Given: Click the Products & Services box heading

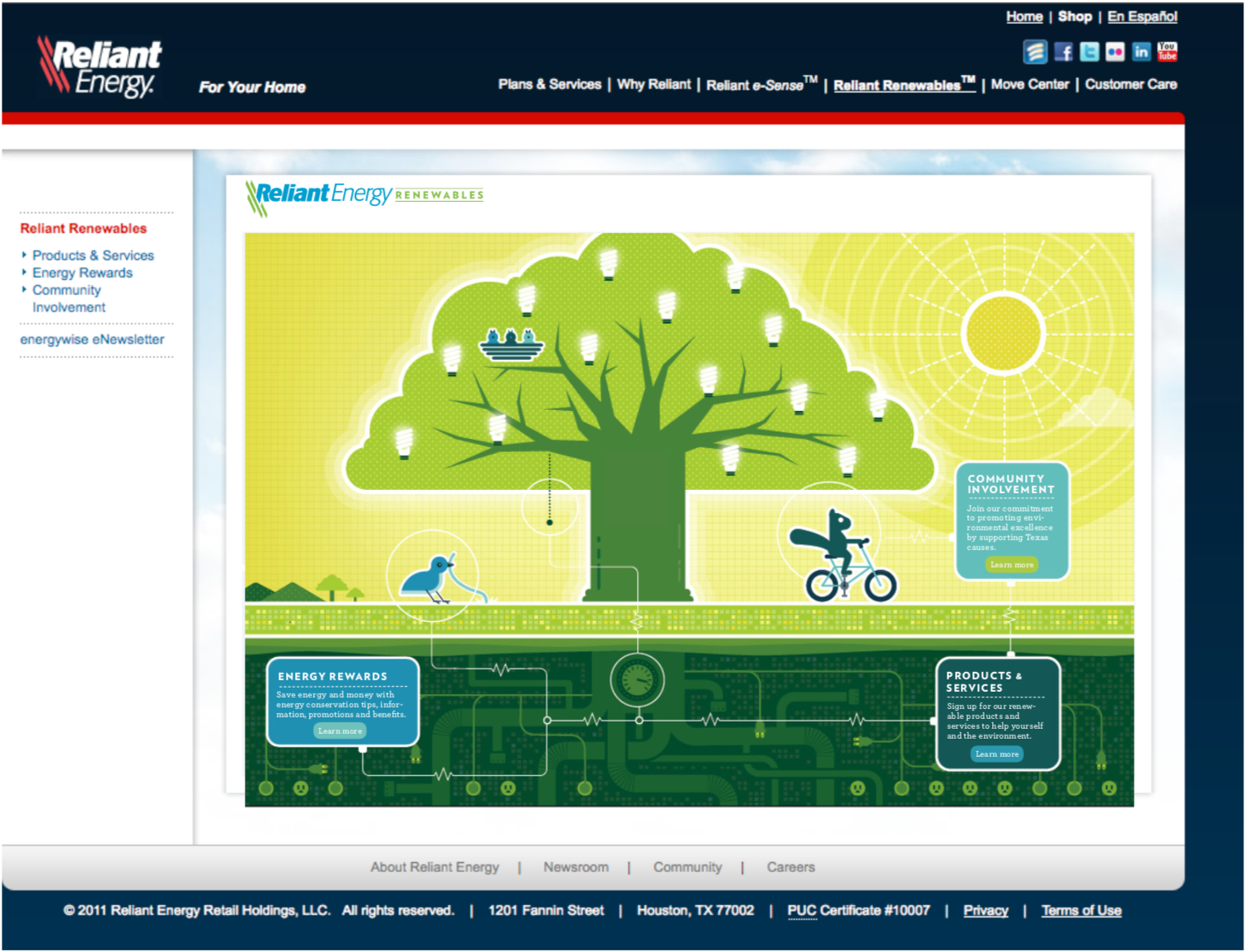Looking at the screenshot, I should click(984, 682).
